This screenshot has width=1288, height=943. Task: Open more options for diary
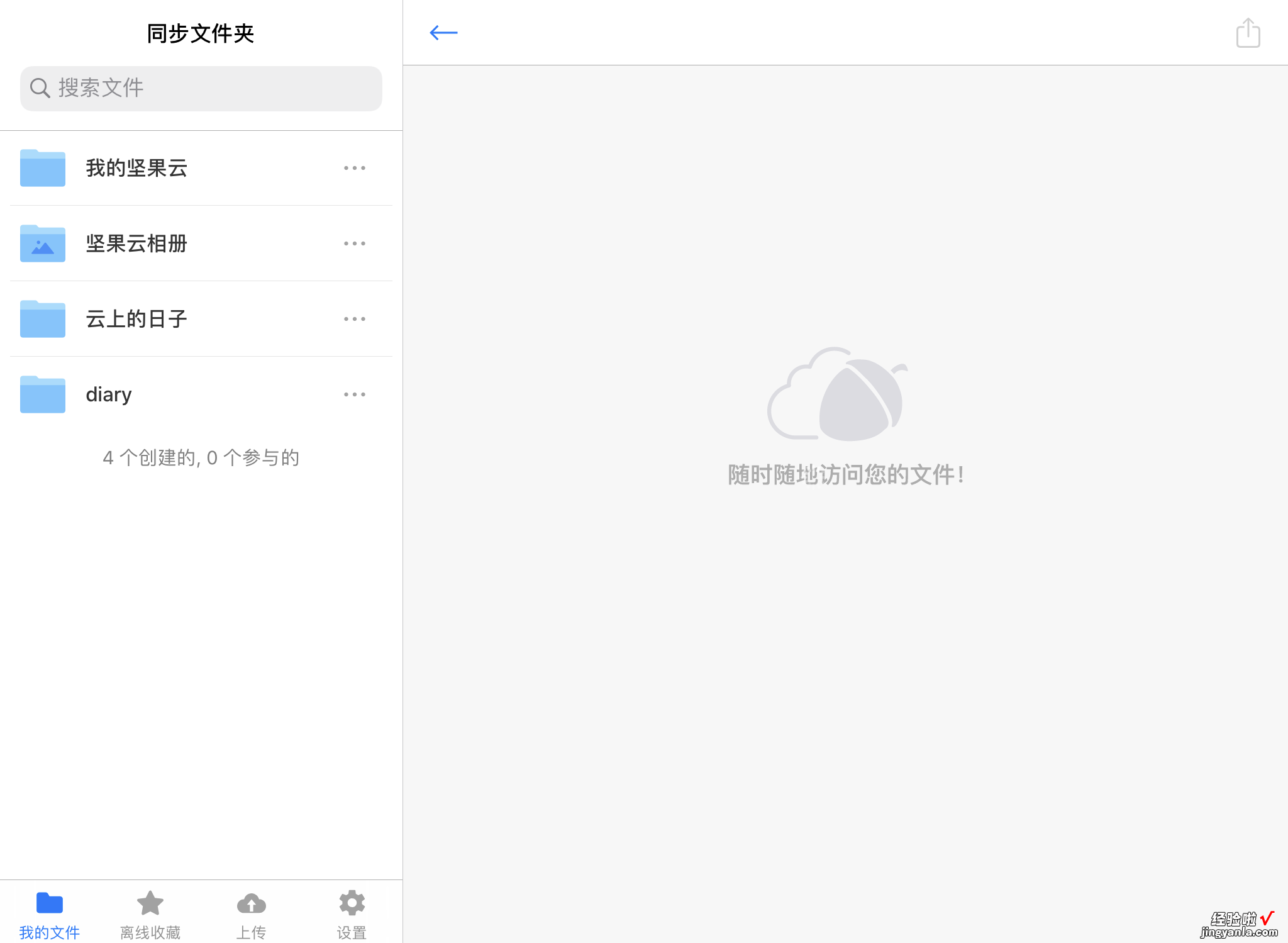click(355, 394)
